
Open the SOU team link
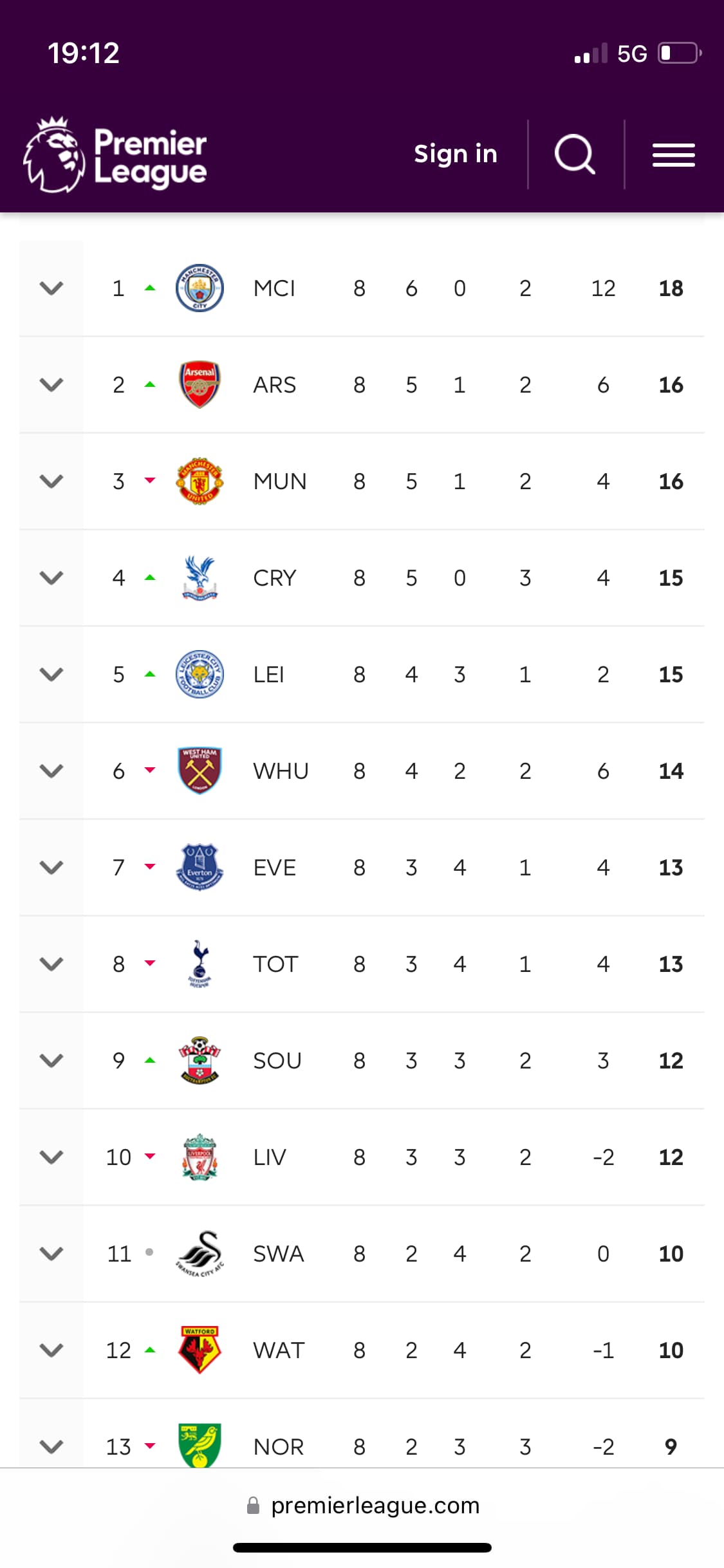[x=277, y=1060]
